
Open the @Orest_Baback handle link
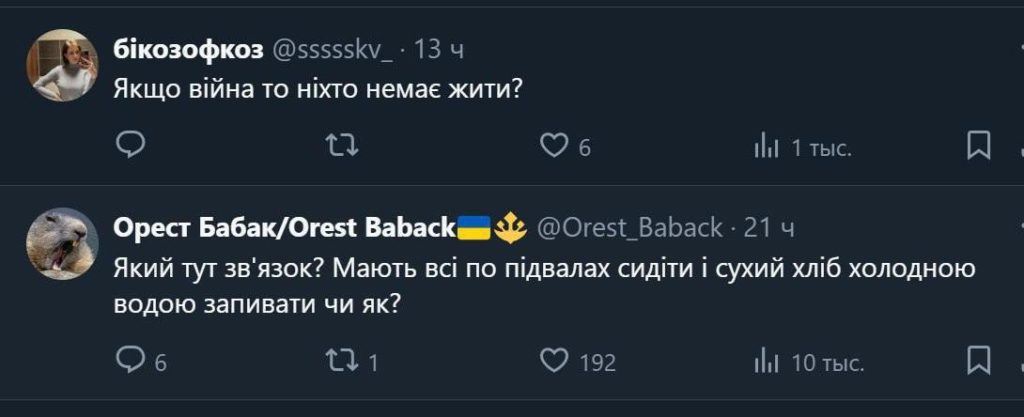630,228
